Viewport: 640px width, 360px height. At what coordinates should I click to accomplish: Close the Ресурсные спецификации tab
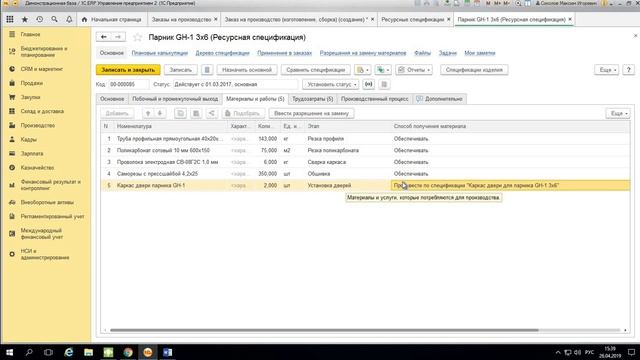(x=449, y=19)
